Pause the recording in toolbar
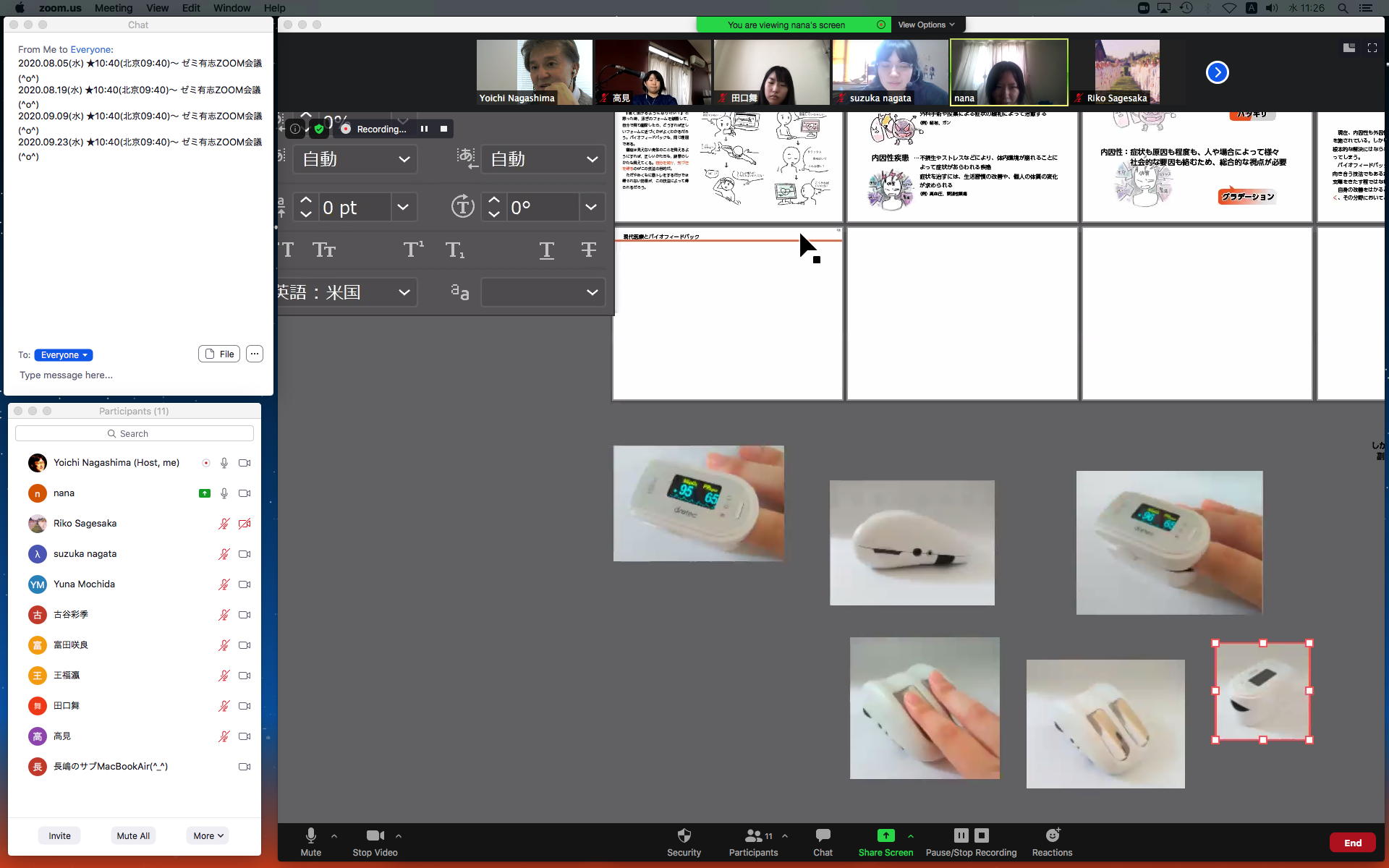The width and height of the screenshot is (1389, 868). tap(961, 835)
